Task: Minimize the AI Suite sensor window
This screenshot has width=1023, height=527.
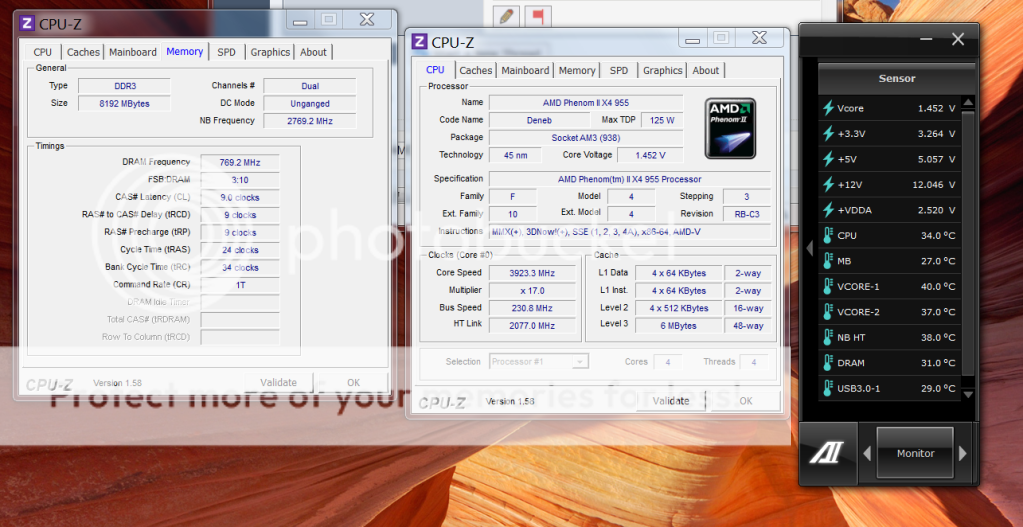Action: [x=926, y=40]
